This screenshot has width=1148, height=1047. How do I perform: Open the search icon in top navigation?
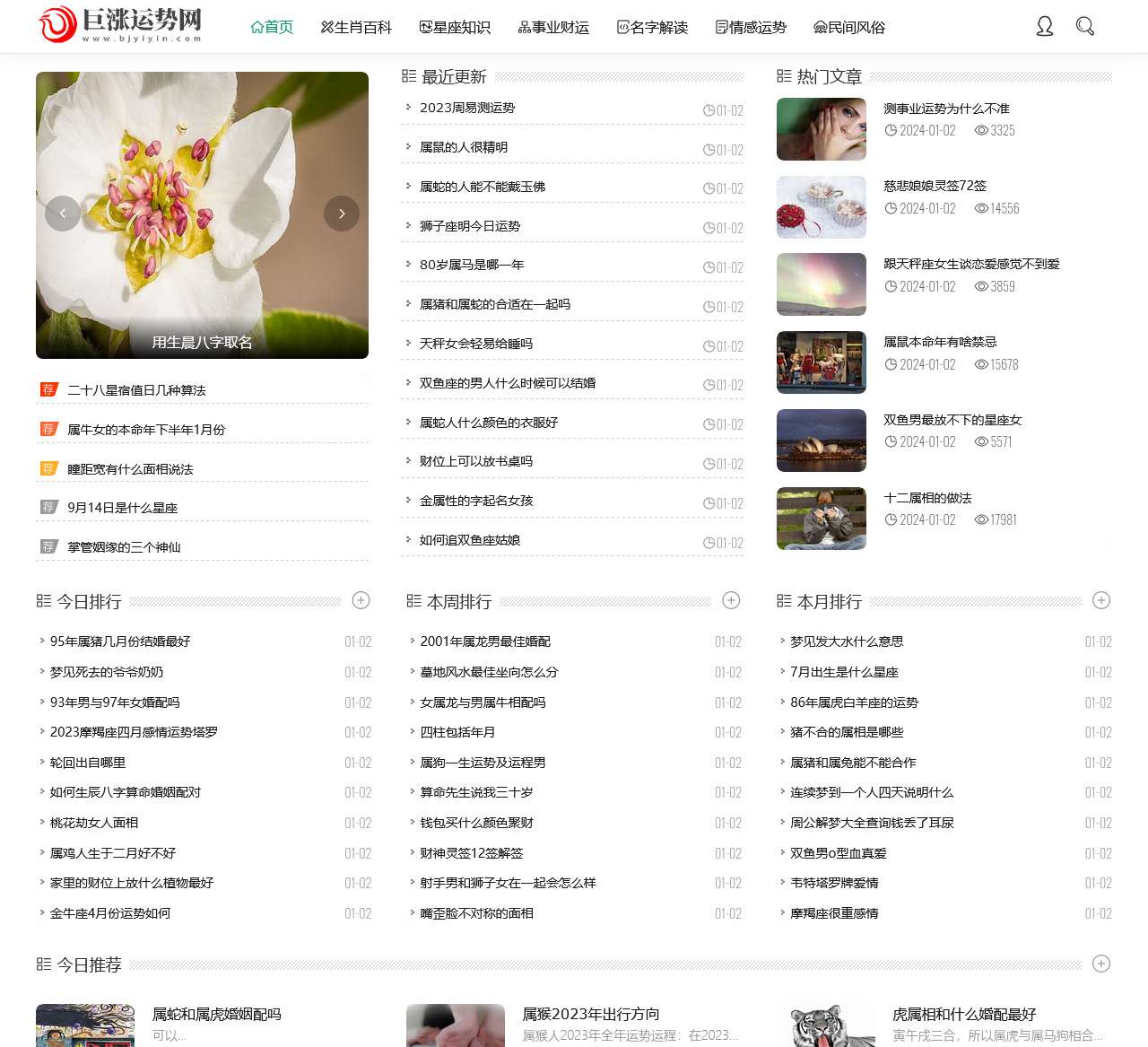[x=1085, y=27]
